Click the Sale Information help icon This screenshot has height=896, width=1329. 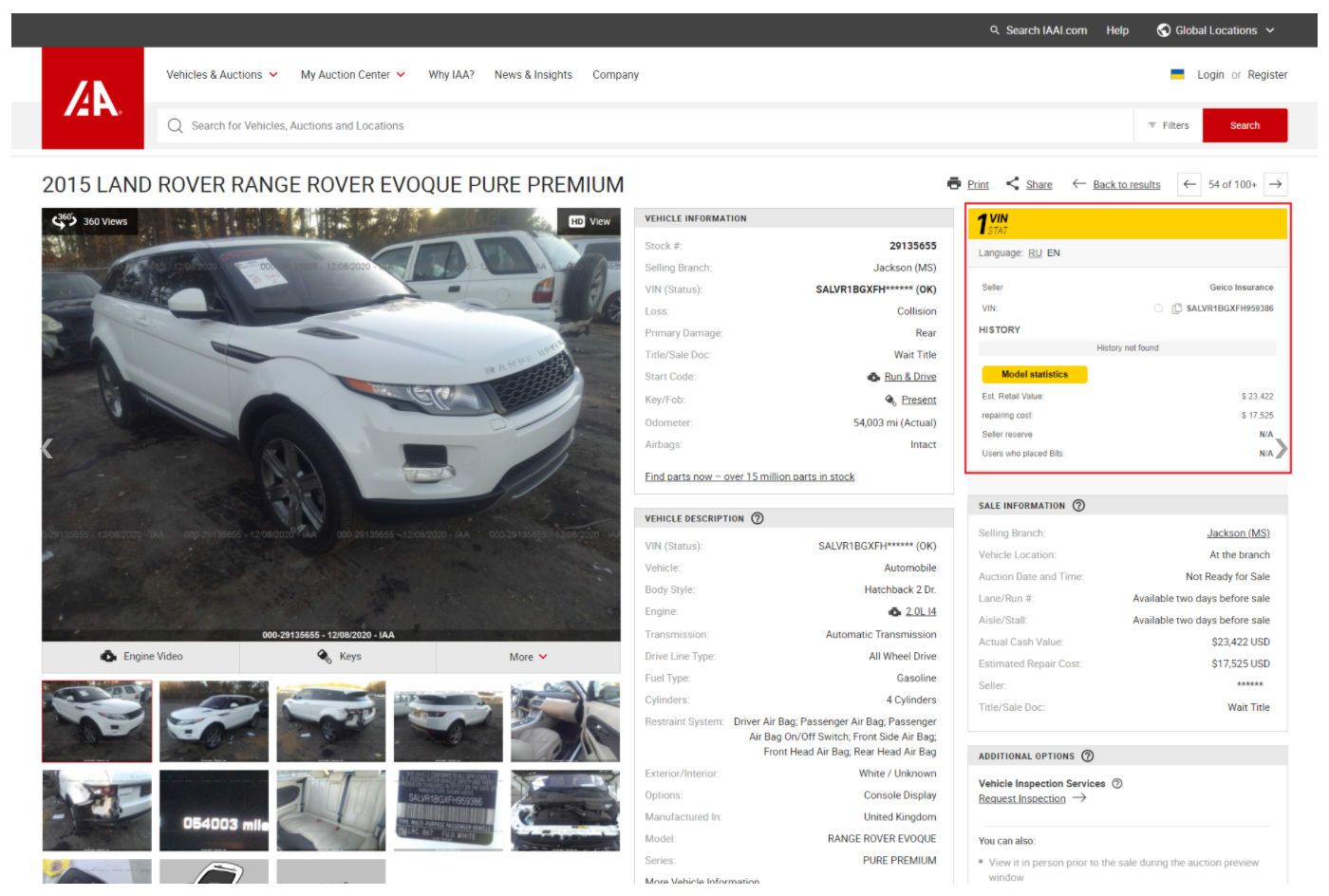point(1078,506)
